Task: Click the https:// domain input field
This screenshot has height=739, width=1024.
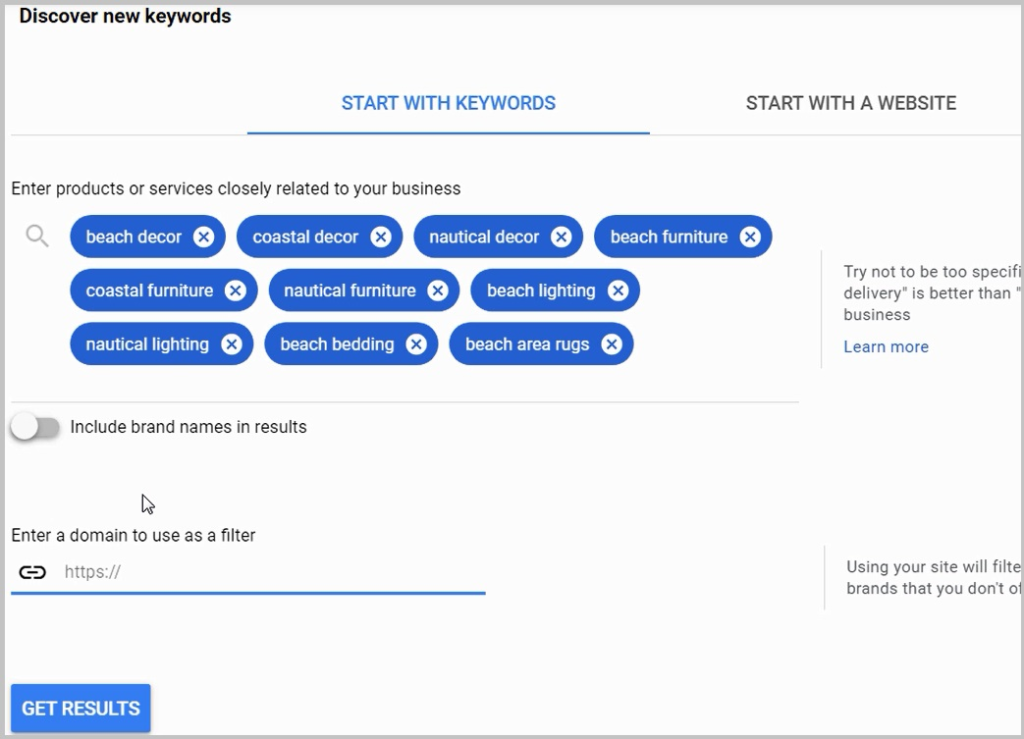Action: click(x=250, y=572)
